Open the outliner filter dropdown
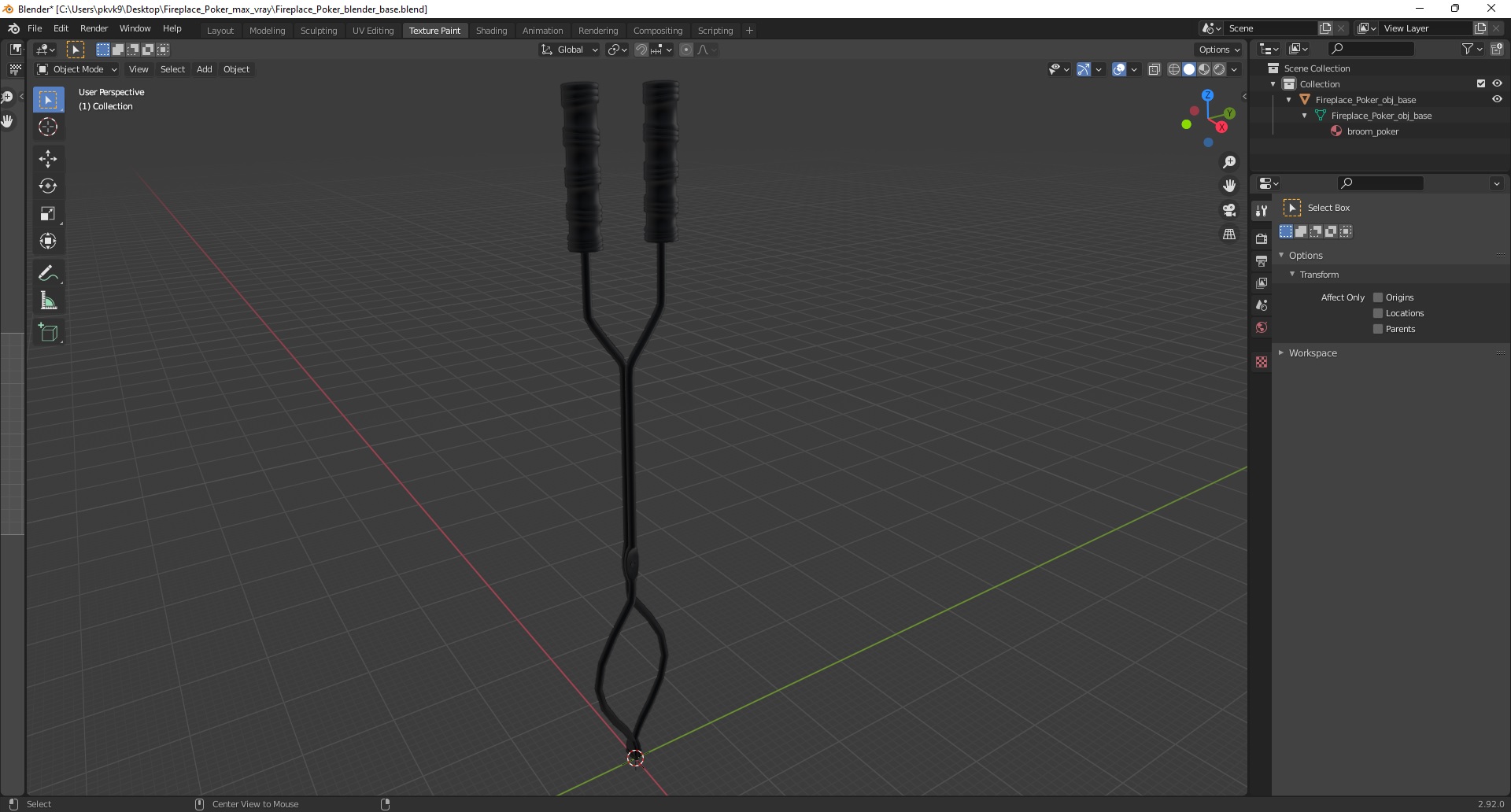 pyautogui.click(x=1472, y=49)
